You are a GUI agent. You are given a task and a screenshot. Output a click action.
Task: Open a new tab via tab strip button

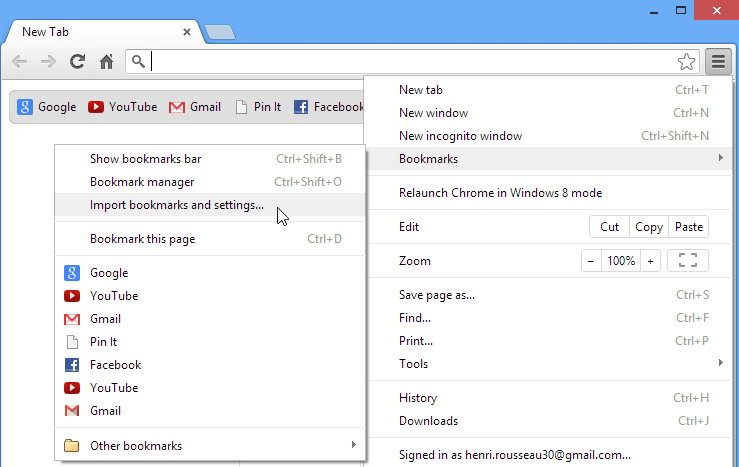[220, 33]
